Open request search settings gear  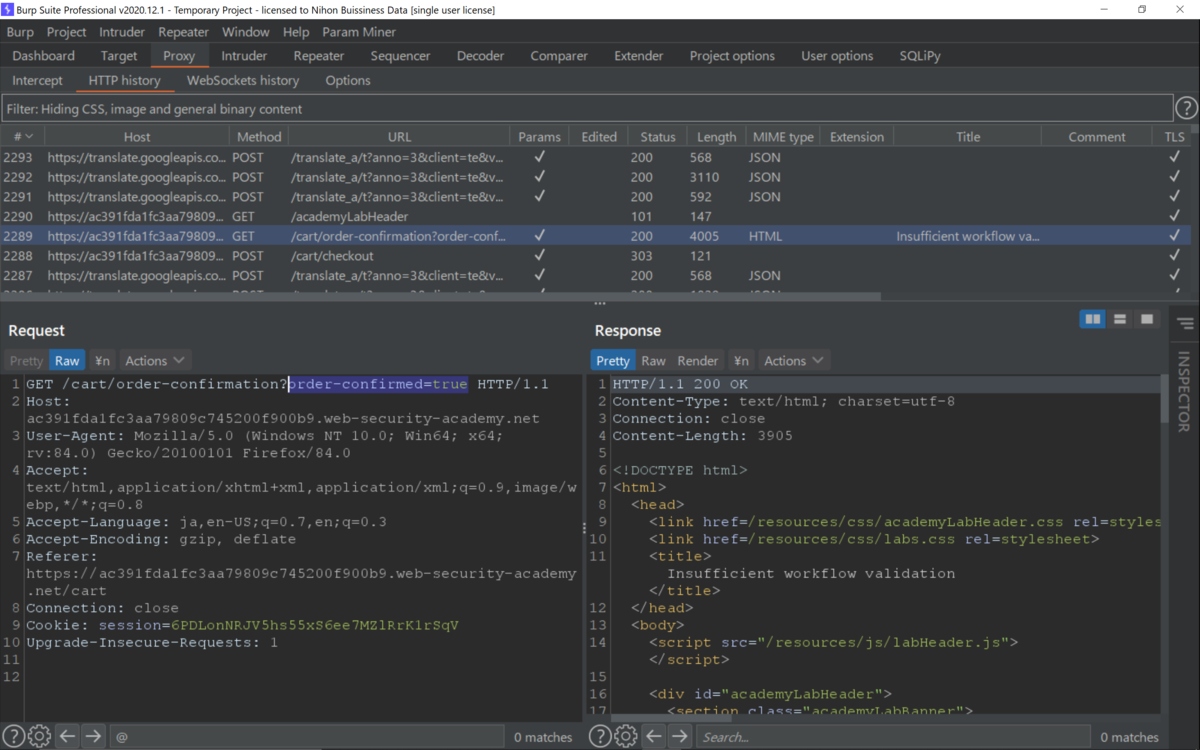coord(39,736)
